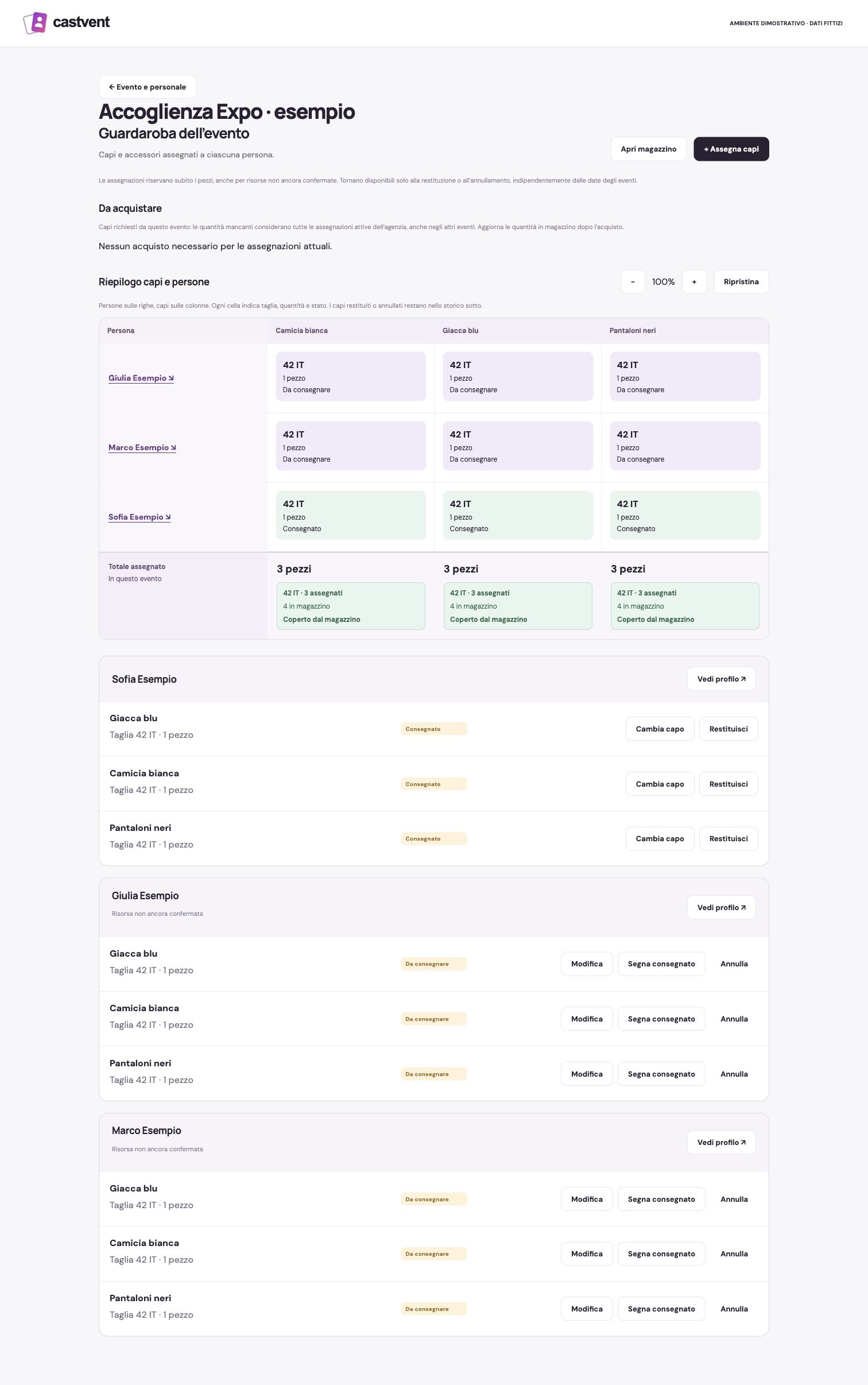Screen dimensions: 868x1385
Task: Click Modifica for Giulia's Giacca blu
Action: point(587,964)
